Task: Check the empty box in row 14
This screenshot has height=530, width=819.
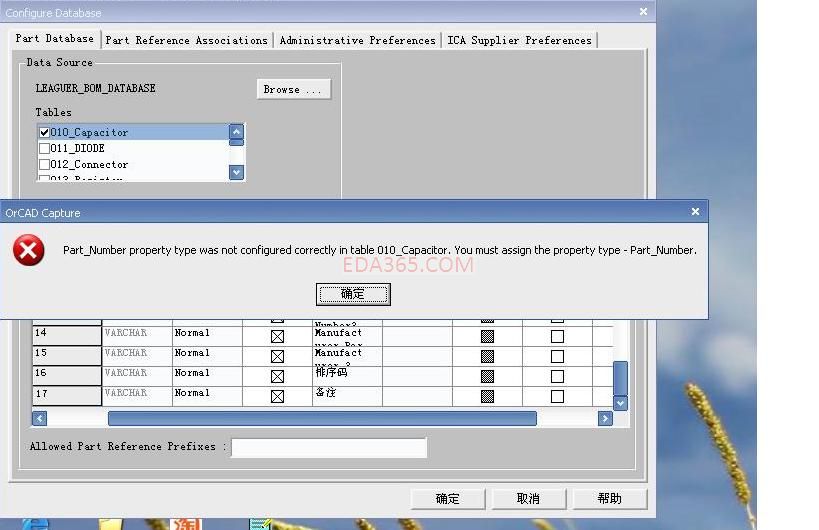Action: coord(557,336)
